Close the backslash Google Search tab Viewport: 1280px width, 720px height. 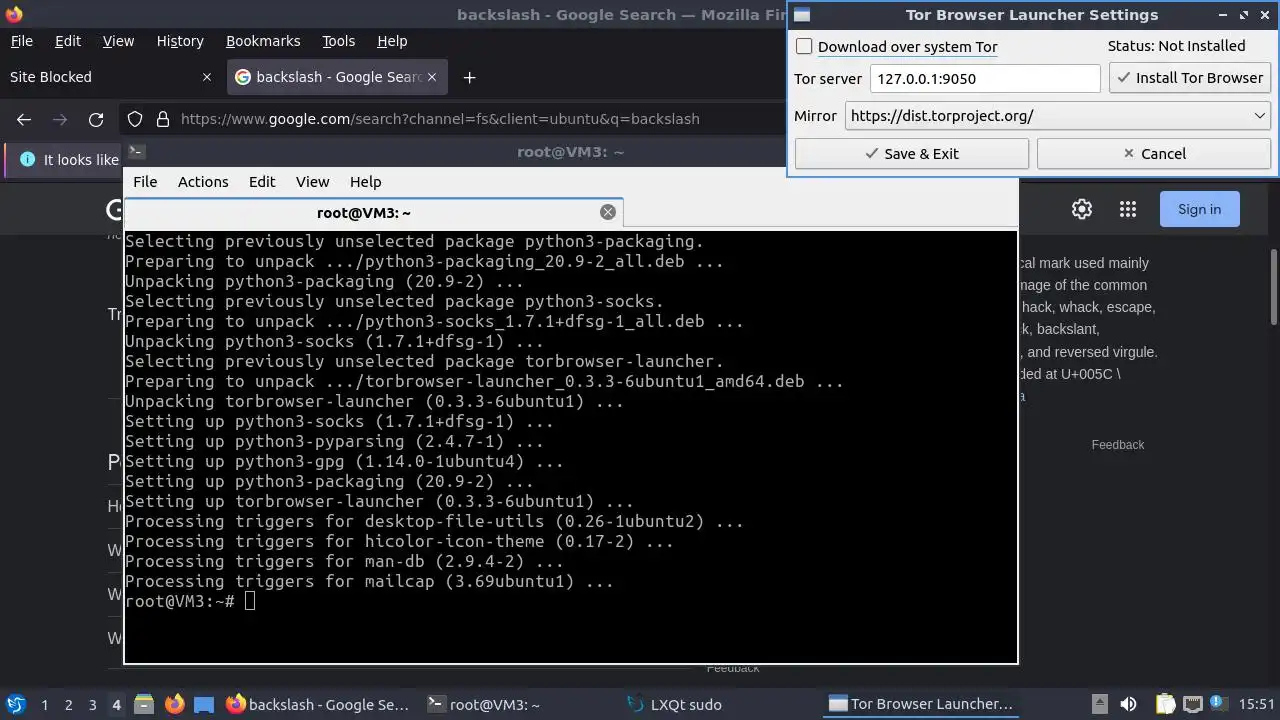click(432, 77)
